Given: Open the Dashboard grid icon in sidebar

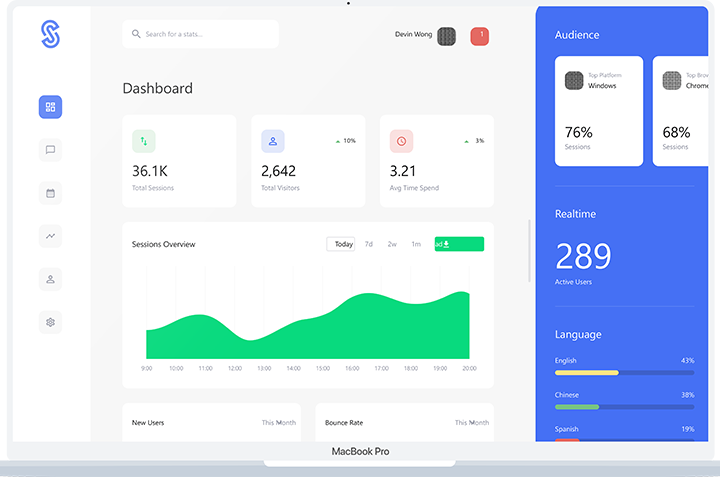Looking at the screenshot, I should pyautogui.click(x=50, y=107).
